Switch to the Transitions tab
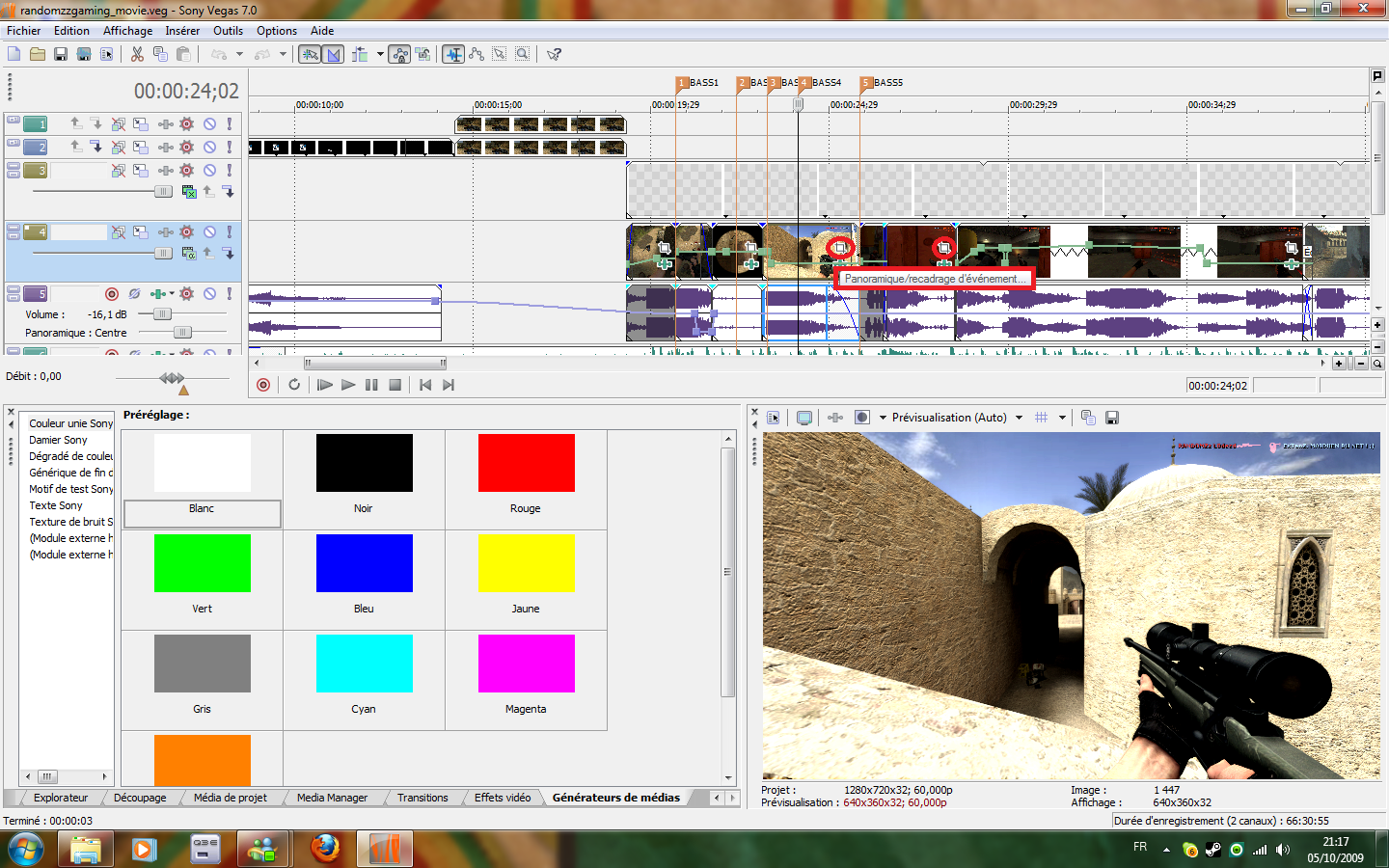 422,798
